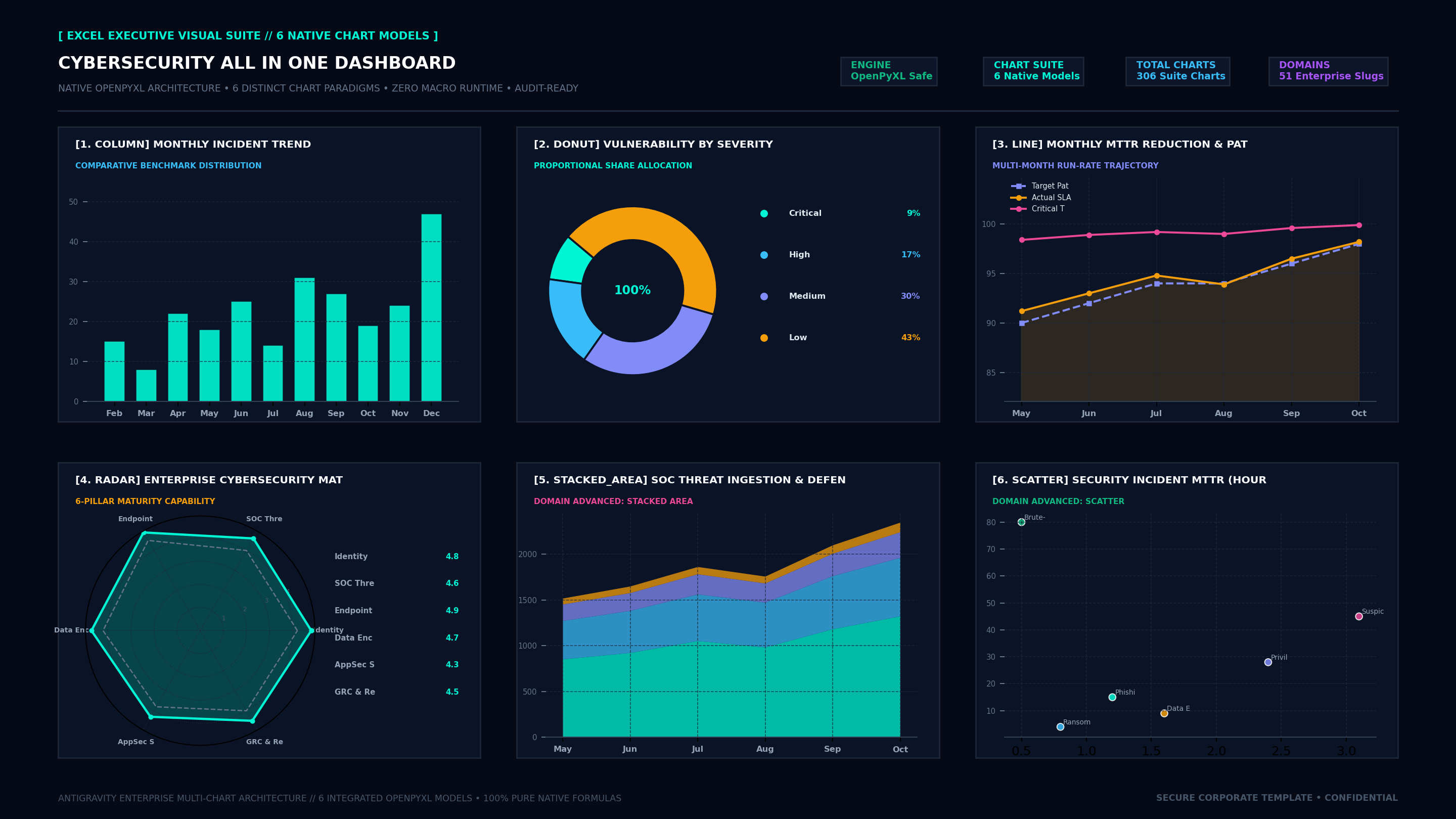The width and height of the screenshot is (1456, 819).
Task: Click the Stacked_Area SOC Threat title
Action: click(x=690, y=480)
